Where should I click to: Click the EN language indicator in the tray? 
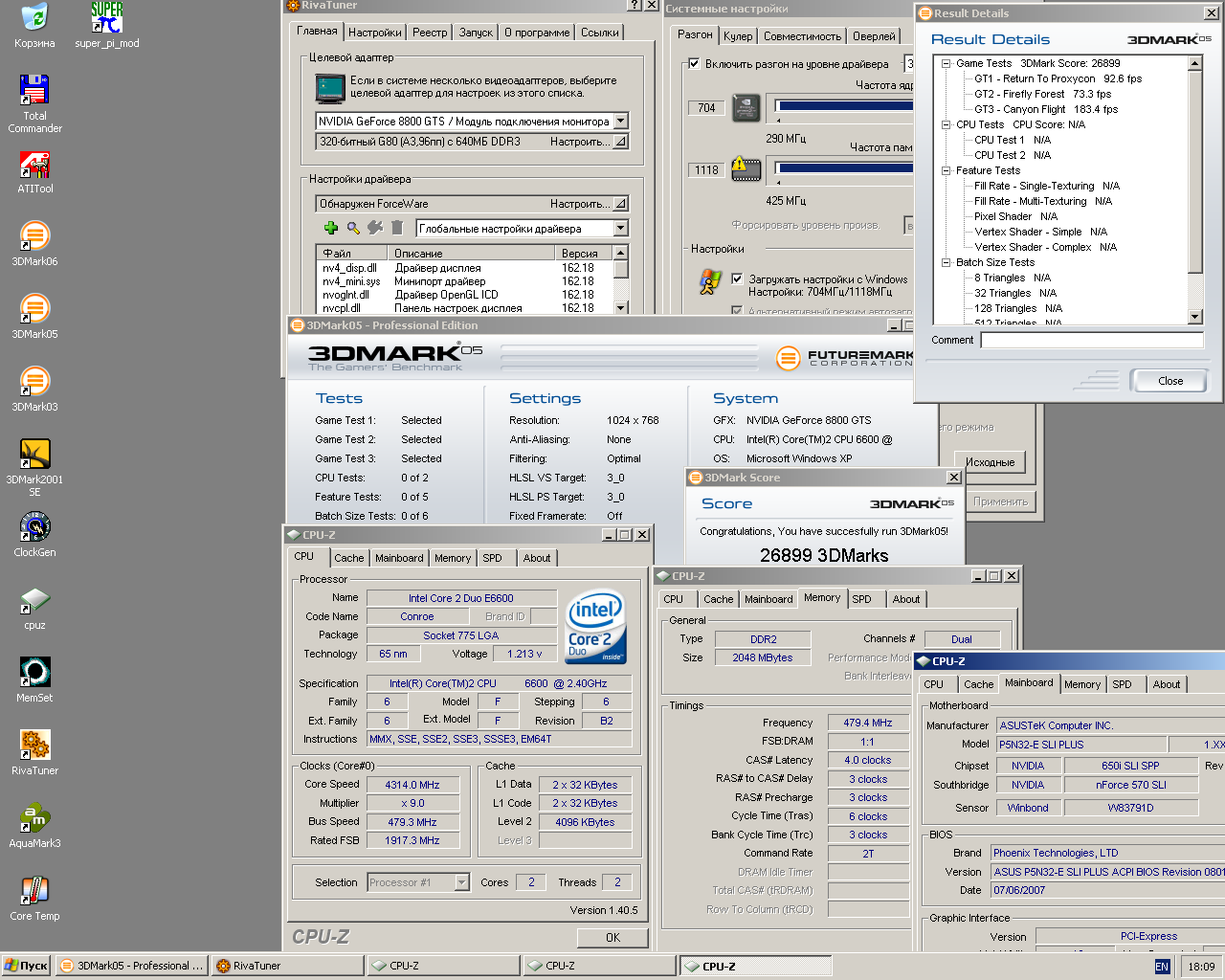(1162, 967)
